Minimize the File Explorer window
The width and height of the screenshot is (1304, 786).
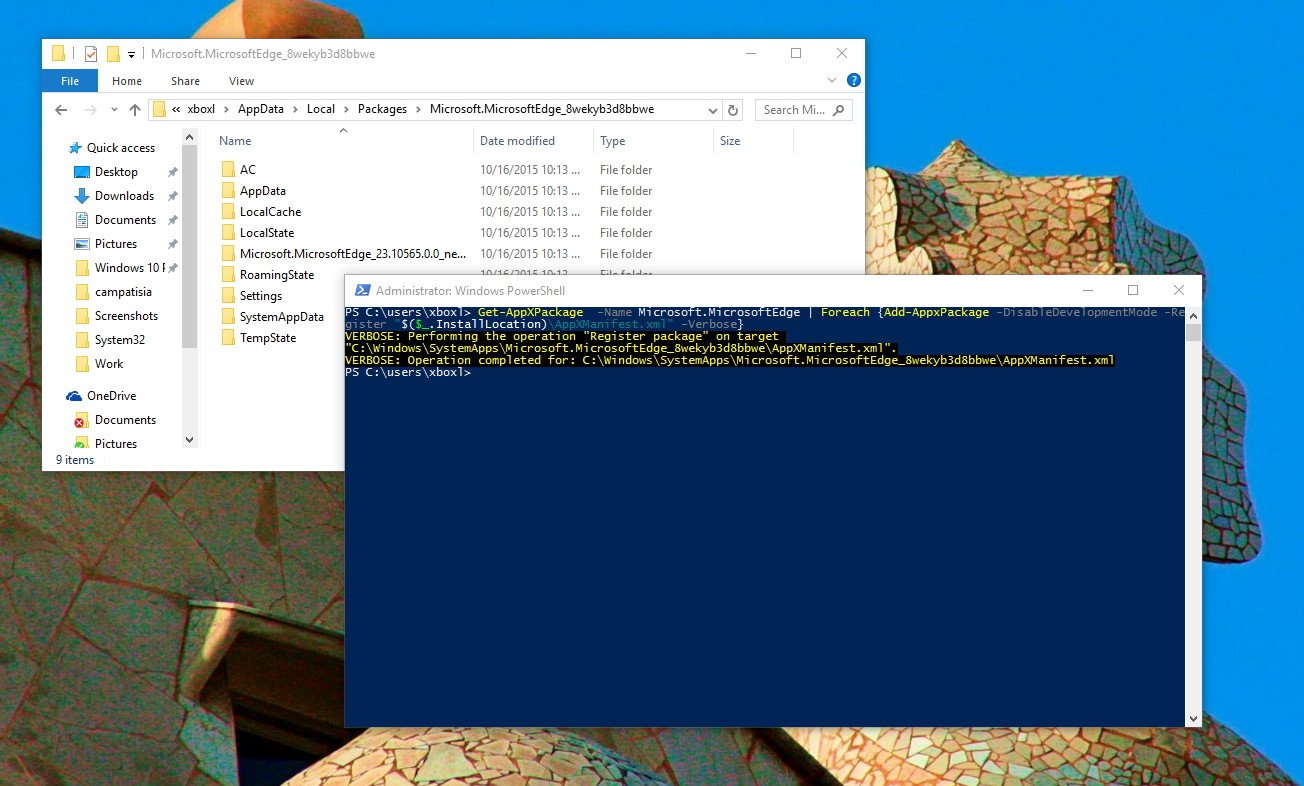pyautogui.click(x=750, y=53)
